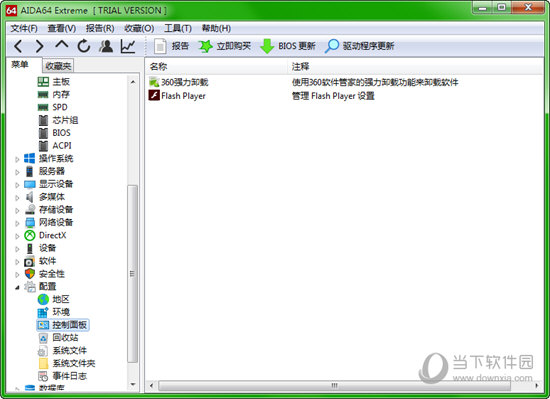Screen dimensions: 550x399
Task: Click the DirectX Xbox-logo icon
Action: click(x=30, y=235)
